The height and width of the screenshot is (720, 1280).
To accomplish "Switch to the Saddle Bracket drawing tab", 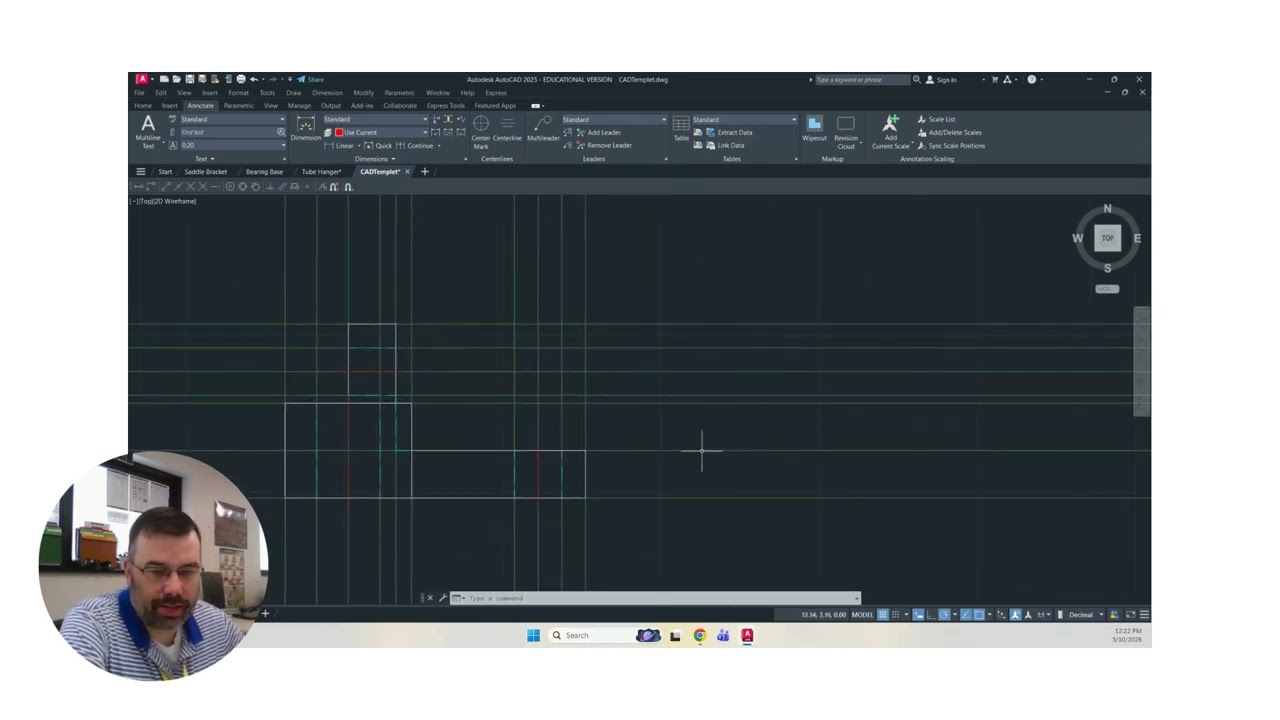I will [x=206, y=172].
